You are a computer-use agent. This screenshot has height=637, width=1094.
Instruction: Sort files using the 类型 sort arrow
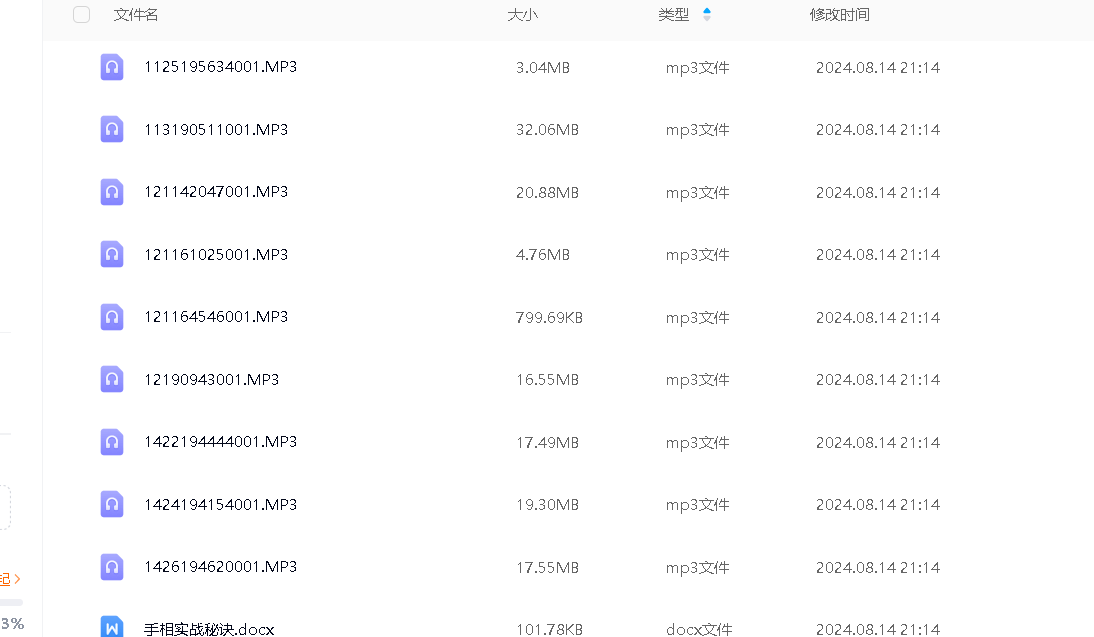pyautogui.click(x=707, y=14)
